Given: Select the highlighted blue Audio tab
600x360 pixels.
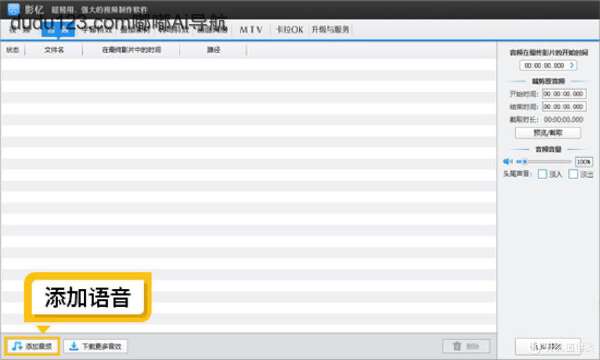Looking at the screenshot, I should tap(58, 30).
